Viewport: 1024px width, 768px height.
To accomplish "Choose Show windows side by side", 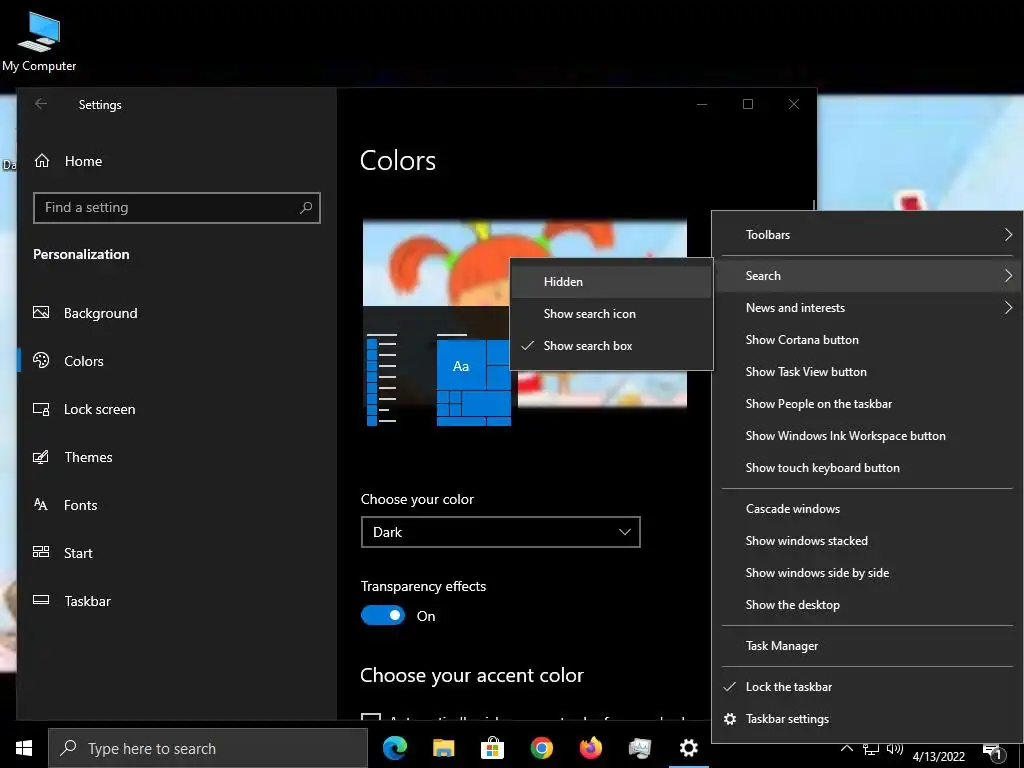I will (869, 573).
